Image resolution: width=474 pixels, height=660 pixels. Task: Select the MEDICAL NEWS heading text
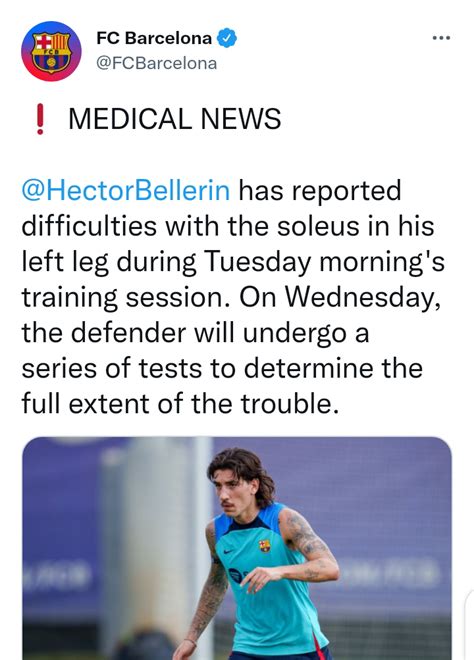click(x=174, y=119)
